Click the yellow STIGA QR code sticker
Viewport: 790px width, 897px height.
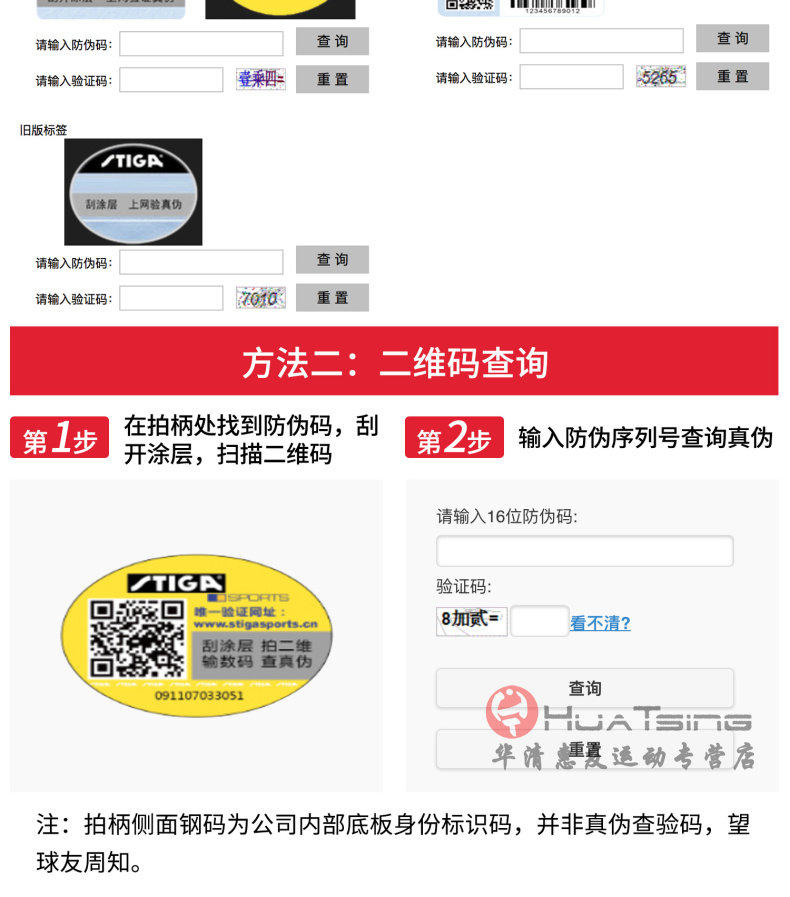tap(197, 635)
